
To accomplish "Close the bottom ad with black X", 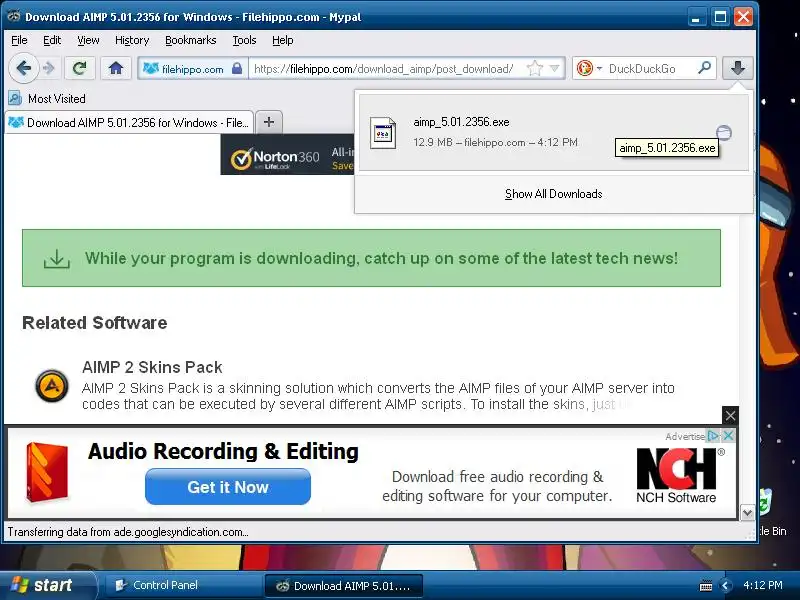I will pyautogui.click(x=730, y=415).
